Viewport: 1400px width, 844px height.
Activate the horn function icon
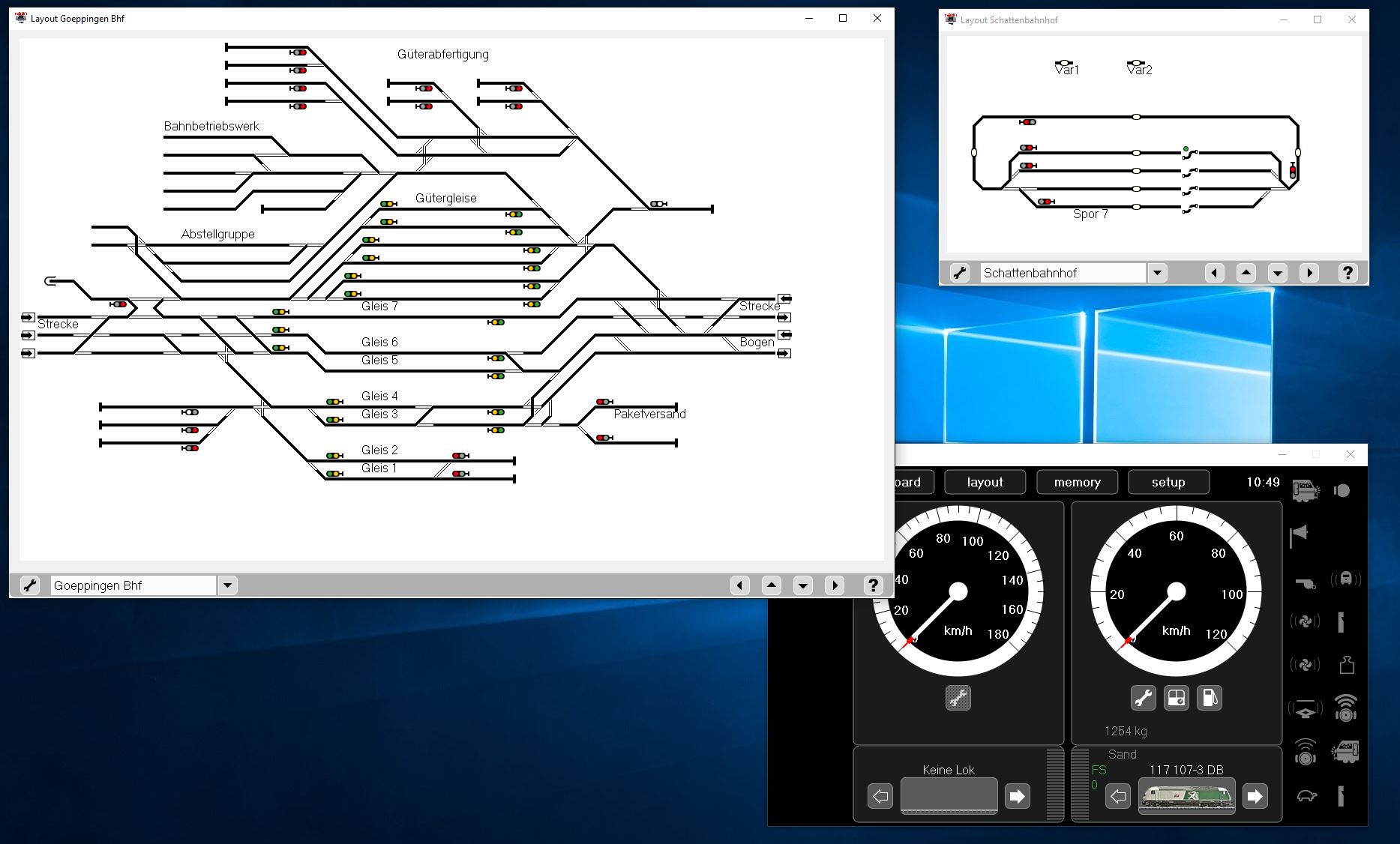pyautogui.click(x=1300, y=535)
